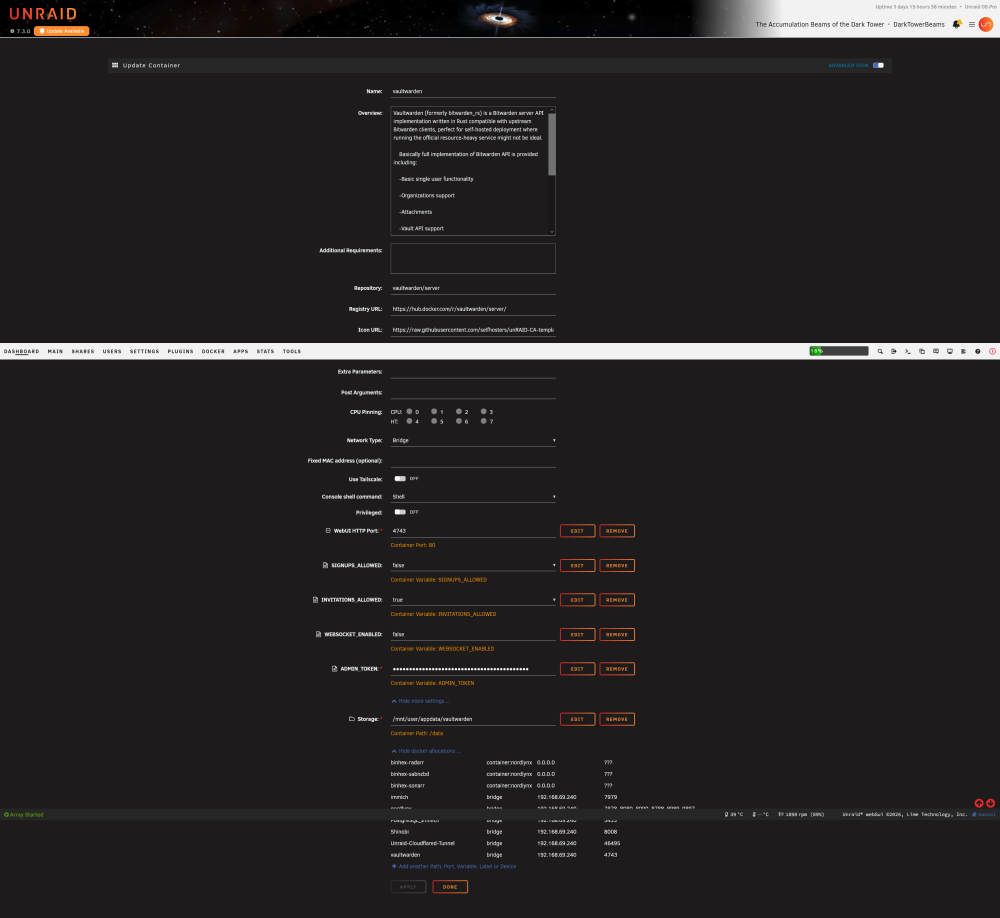Open the INVITATIONS_ALLOWED value dropdown

(473, 600)
